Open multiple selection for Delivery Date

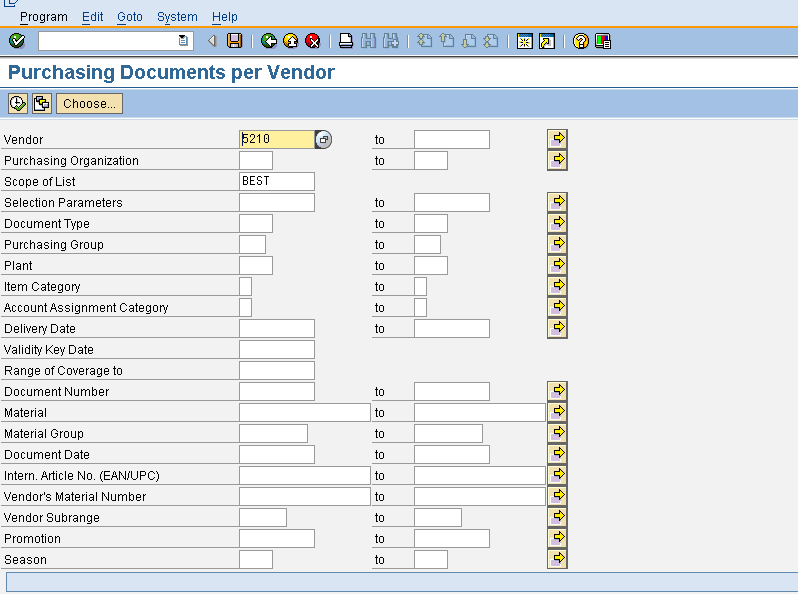click(x=557, y=328)
